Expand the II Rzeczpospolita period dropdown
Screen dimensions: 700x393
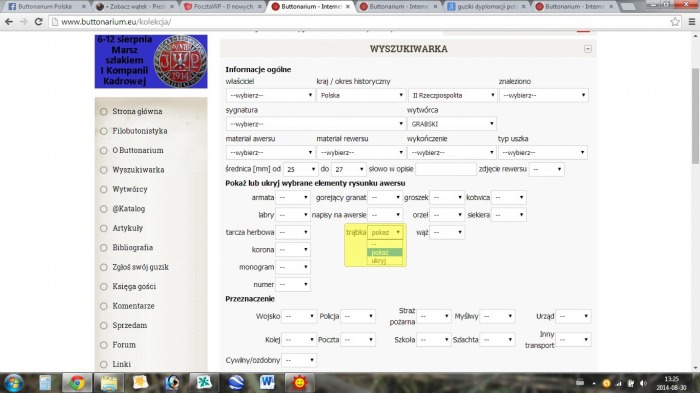(452, 95)
